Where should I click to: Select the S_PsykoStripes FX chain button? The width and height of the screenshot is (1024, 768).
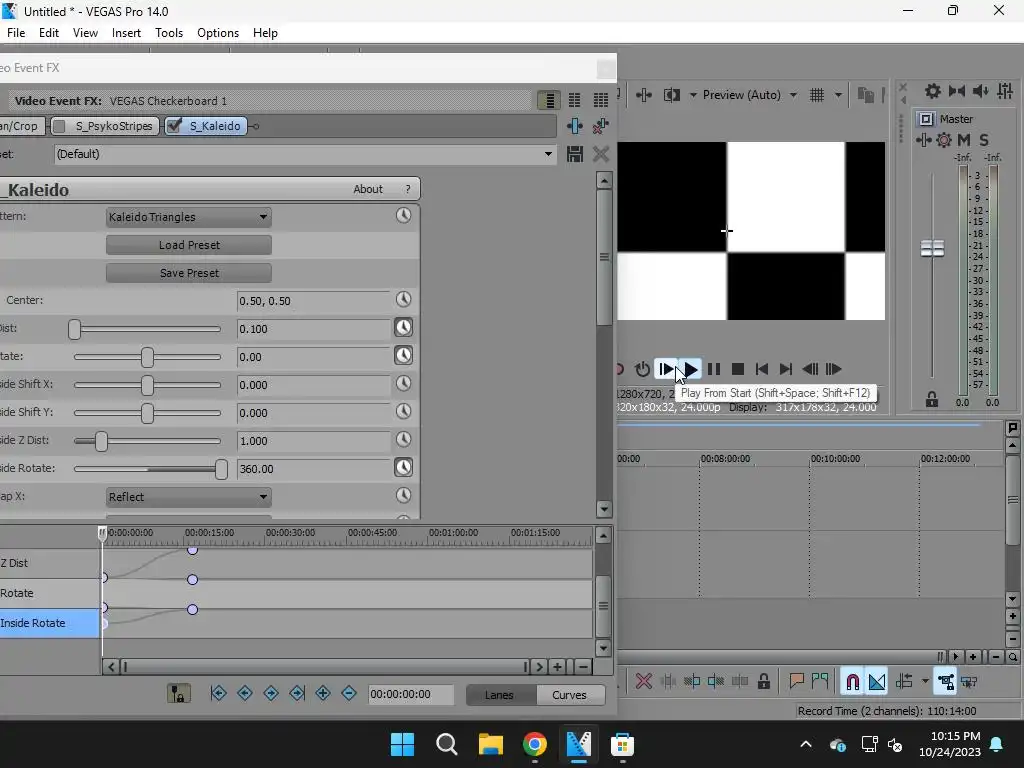tap(114, 126)
